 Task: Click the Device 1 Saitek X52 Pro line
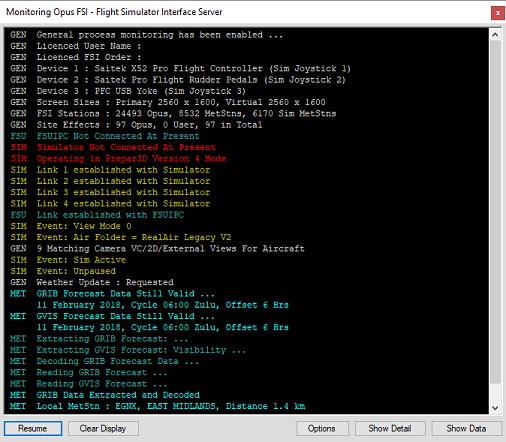pyautogui.click(x=180, y=69)
